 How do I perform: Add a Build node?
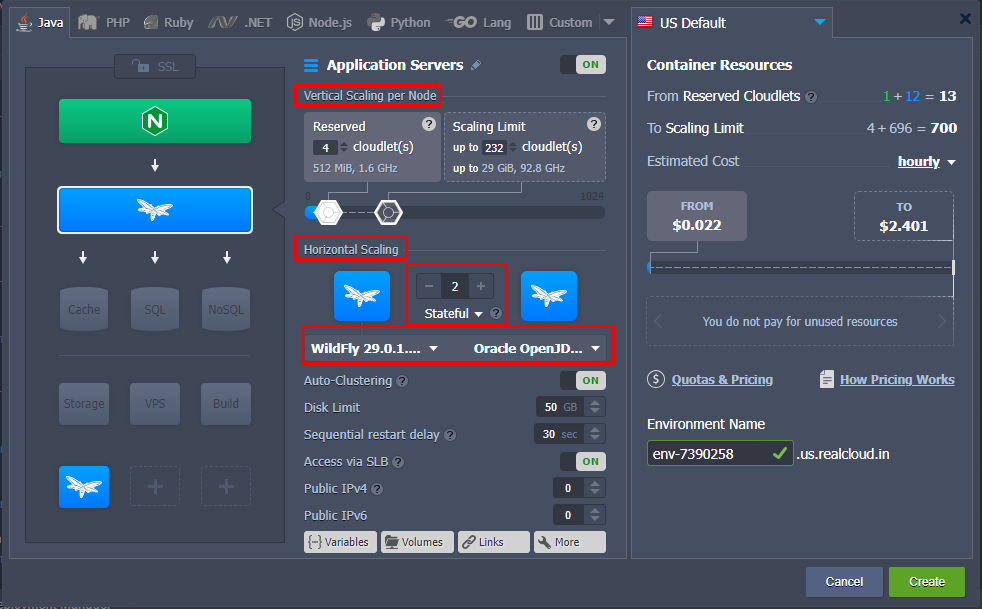click(x=225, y=403)
